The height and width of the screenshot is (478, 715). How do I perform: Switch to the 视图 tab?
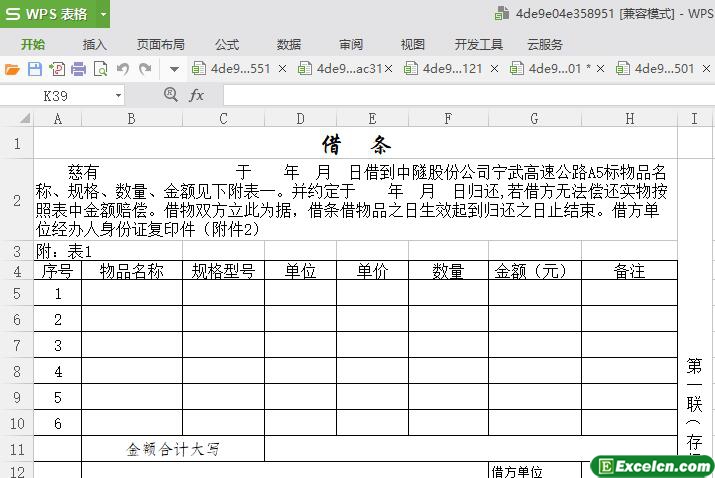pos(413,44)
